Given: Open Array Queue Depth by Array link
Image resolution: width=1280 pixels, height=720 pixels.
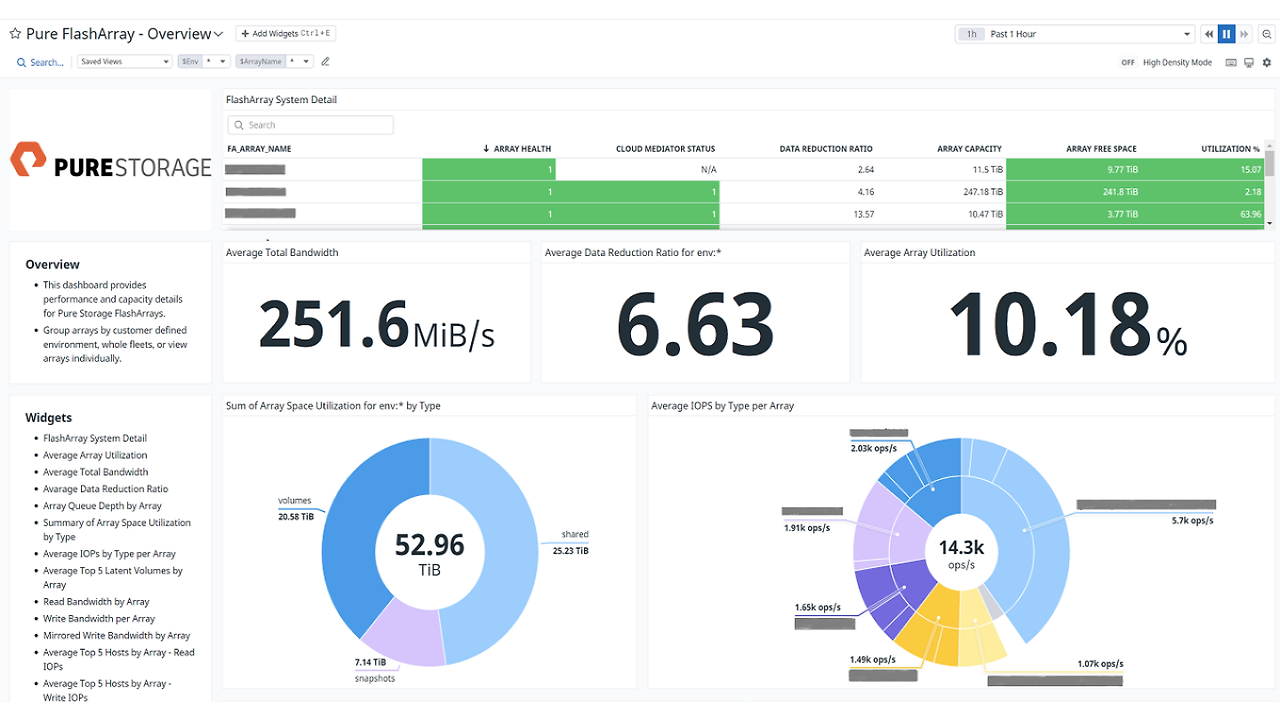Looking at the screenshot, I should (x=102, y=506).
